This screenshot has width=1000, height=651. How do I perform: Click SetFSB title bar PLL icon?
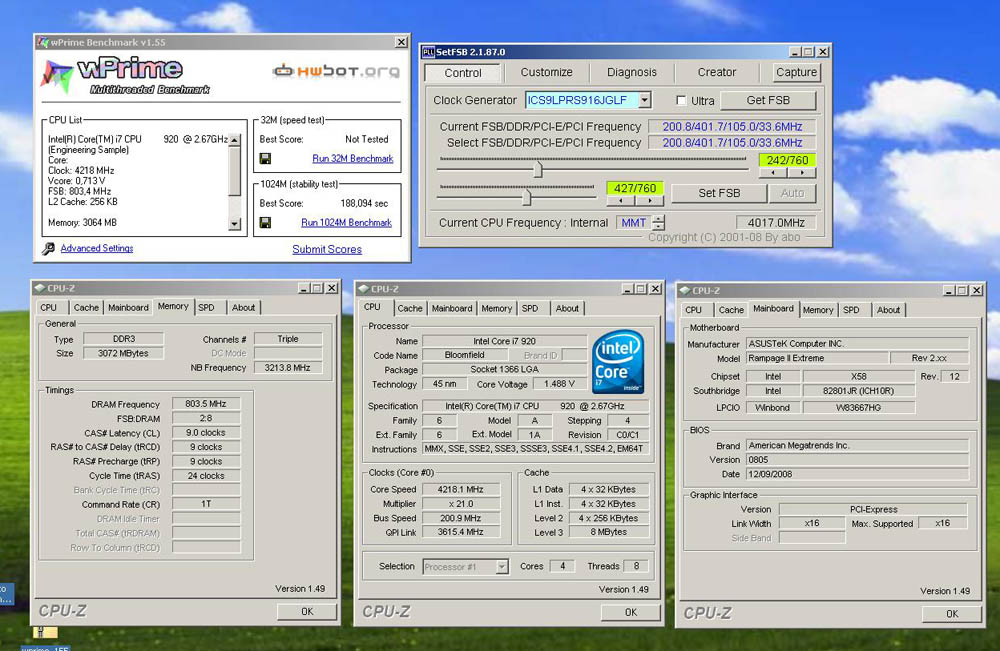428,52
